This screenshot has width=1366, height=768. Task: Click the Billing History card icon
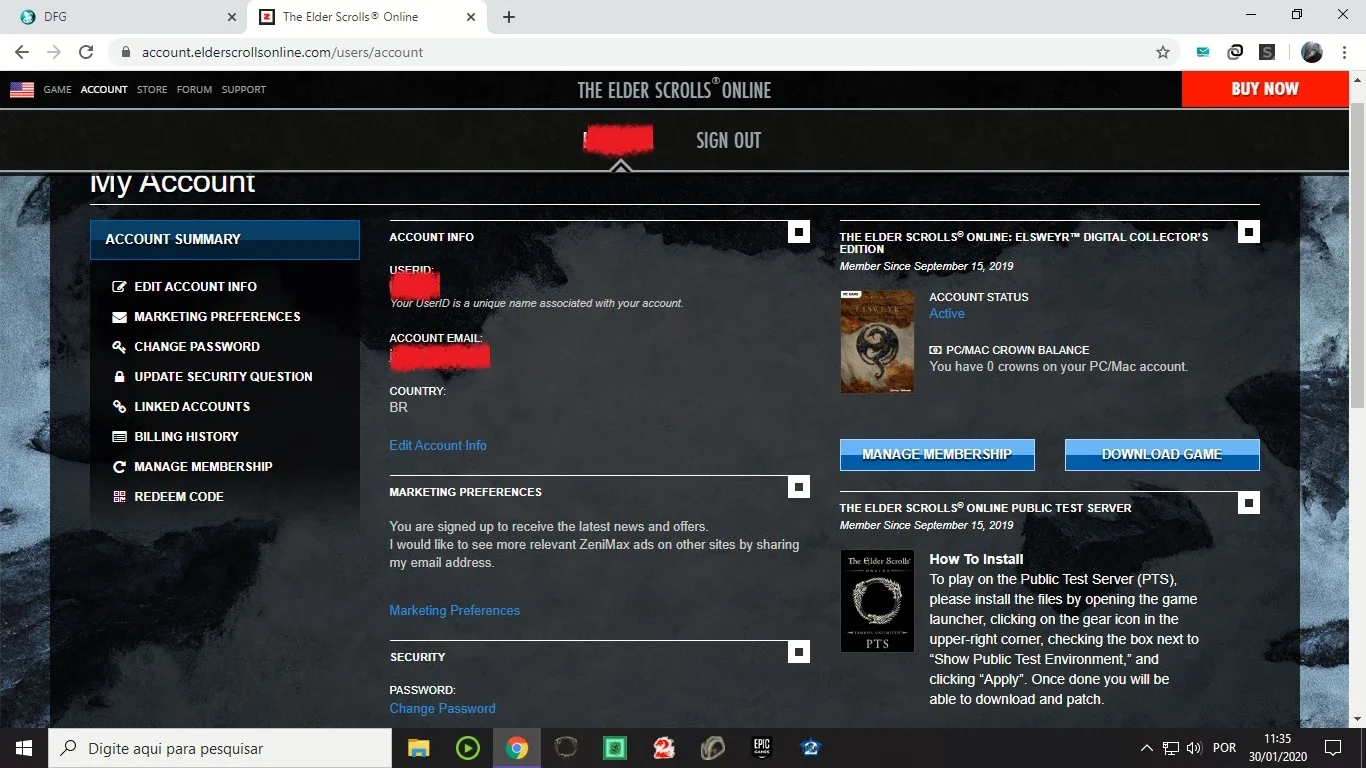tap(120, 437)
